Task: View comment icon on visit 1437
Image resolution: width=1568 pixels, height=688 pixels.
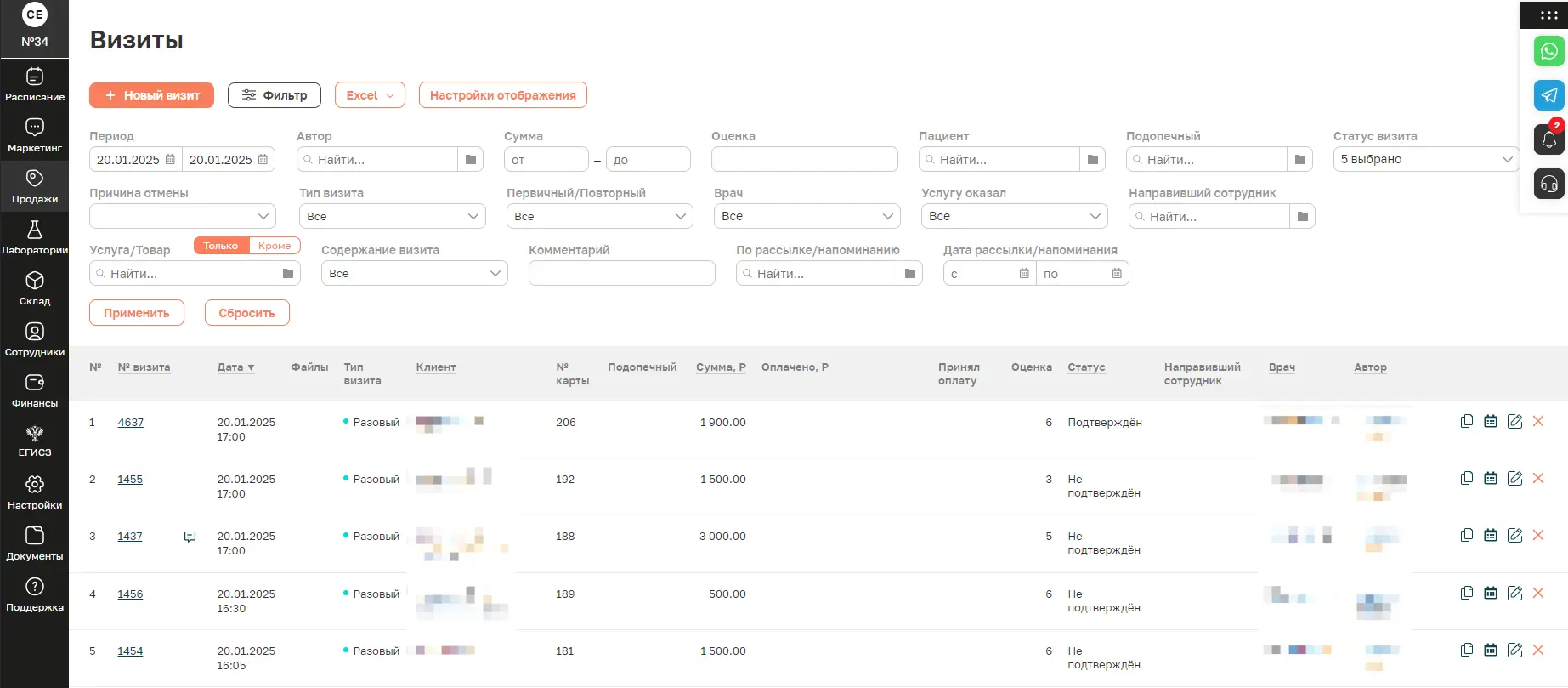Action: 190,537
